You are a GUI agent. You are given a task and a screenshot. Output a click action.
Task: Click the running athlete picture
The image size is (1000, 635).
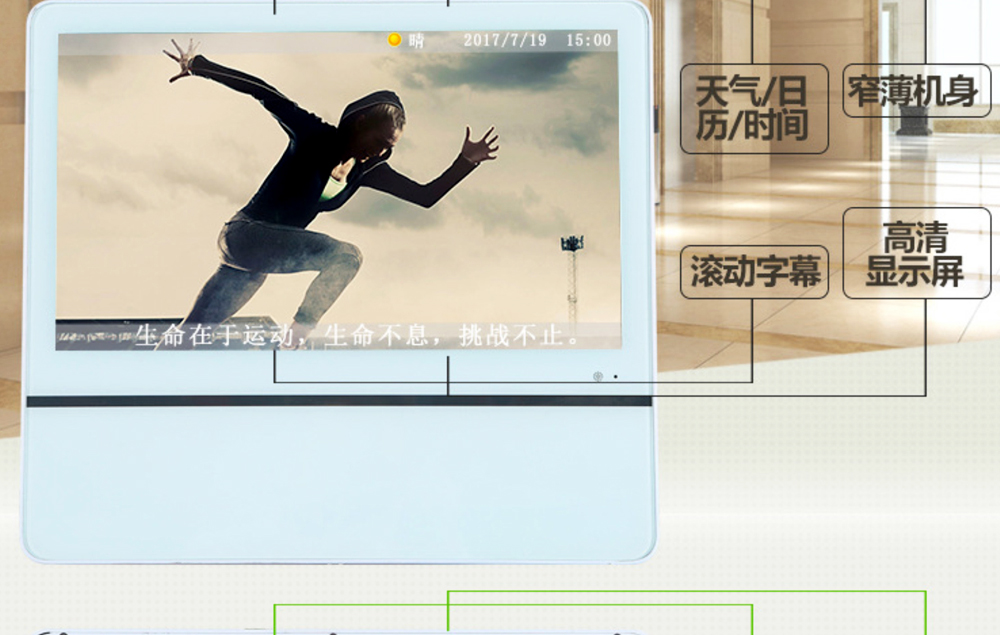pyautogui.click(x=338, y=191)
